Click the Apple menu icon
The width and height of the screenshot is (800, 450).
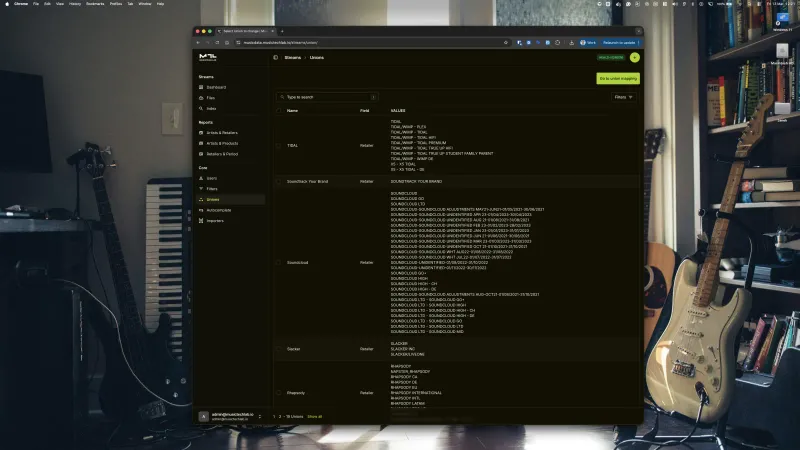(7, 4)
